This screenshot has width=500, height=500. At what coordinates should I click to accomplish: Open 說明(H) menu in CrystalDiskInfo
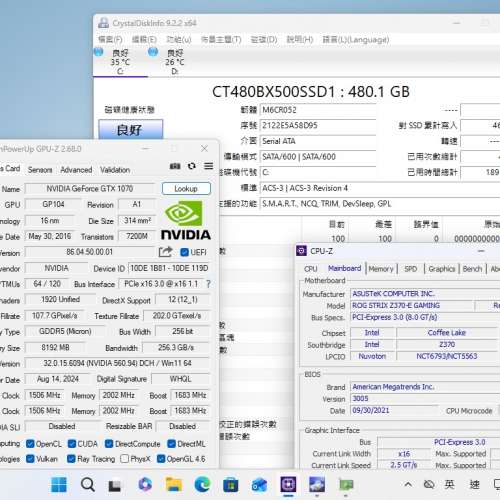coord(300,40)
